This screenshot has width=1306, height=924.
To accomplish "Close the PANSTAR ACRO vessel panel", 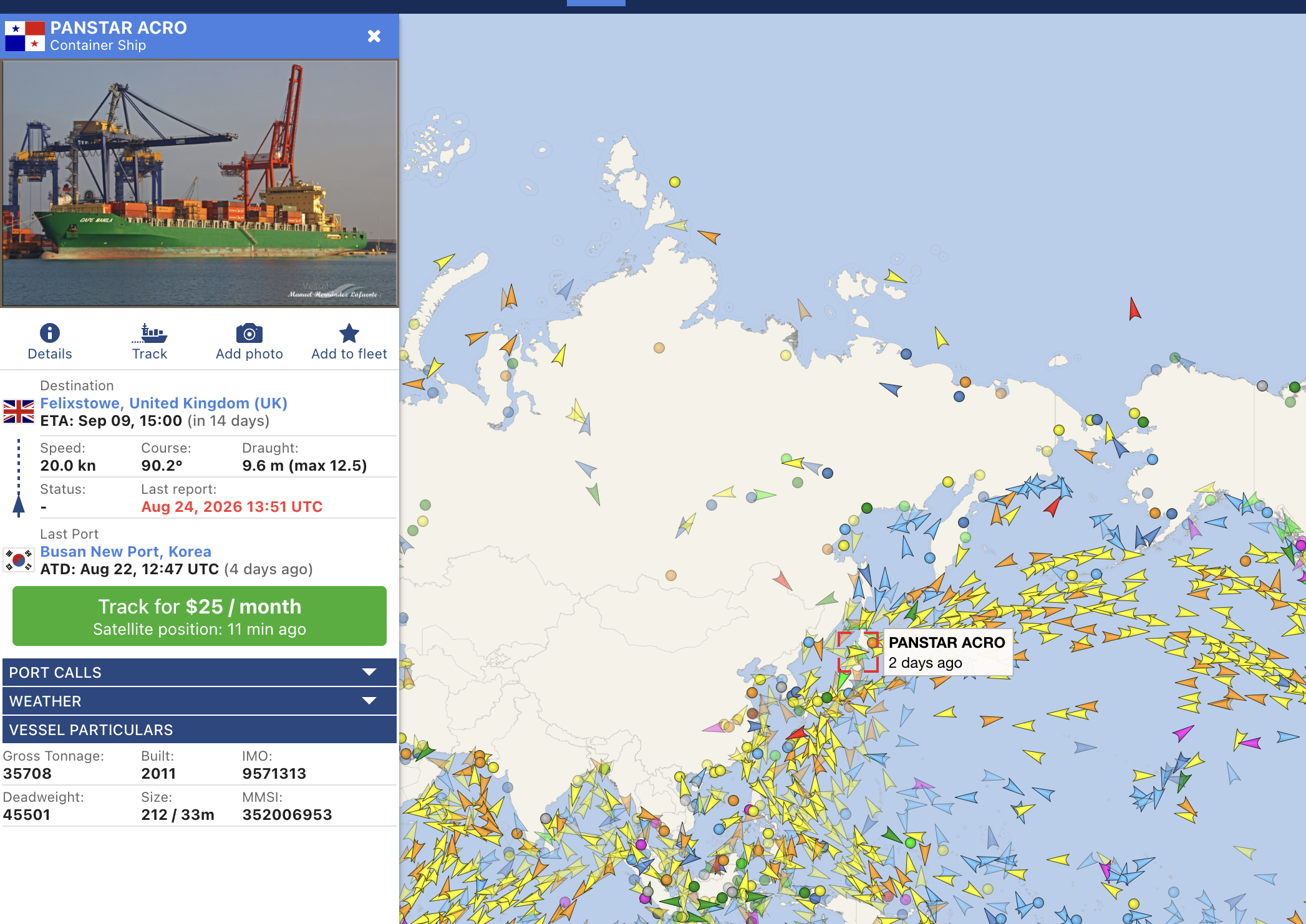I will [x=374, y=36].
